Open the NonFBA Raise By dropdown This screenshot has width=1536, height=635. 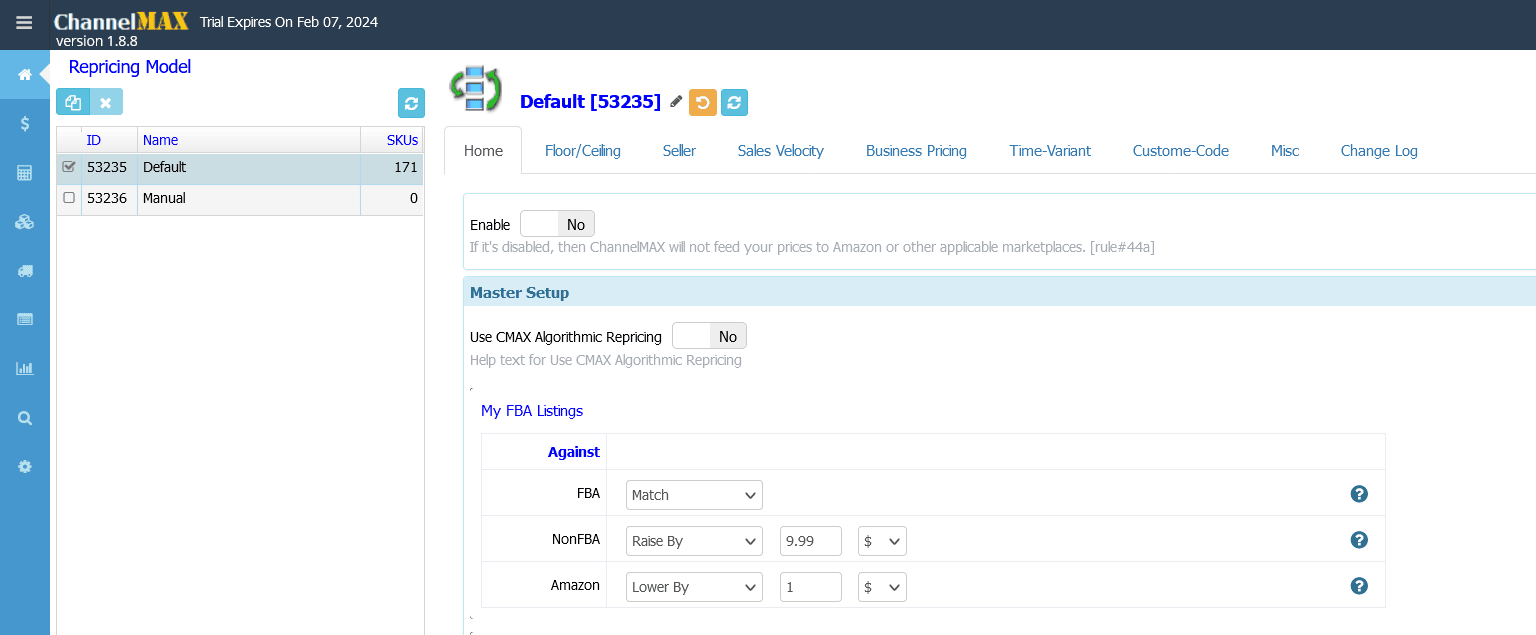coord(693,540)
